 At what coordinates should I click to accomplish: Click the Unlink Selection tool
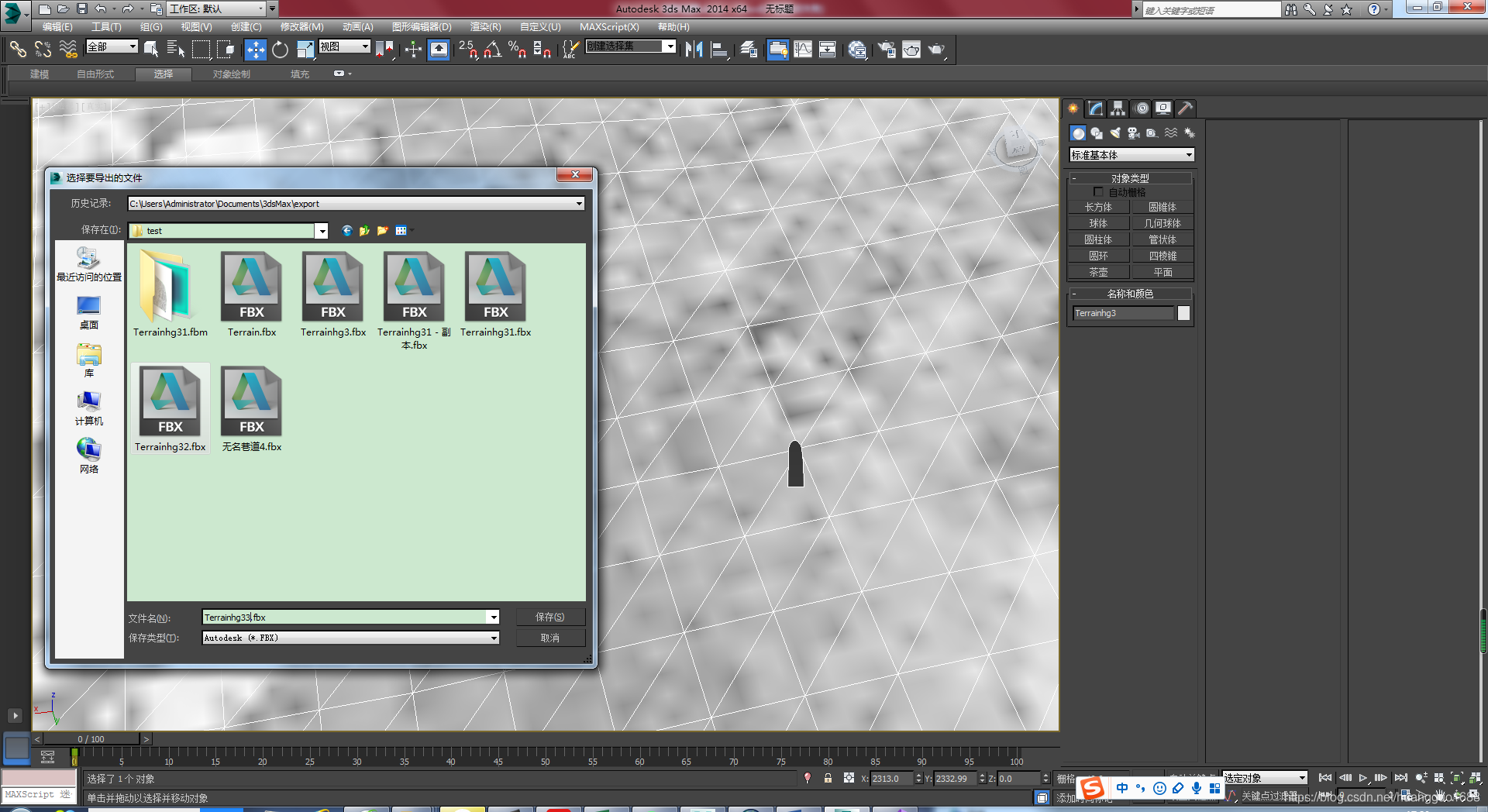click(43, 50)
